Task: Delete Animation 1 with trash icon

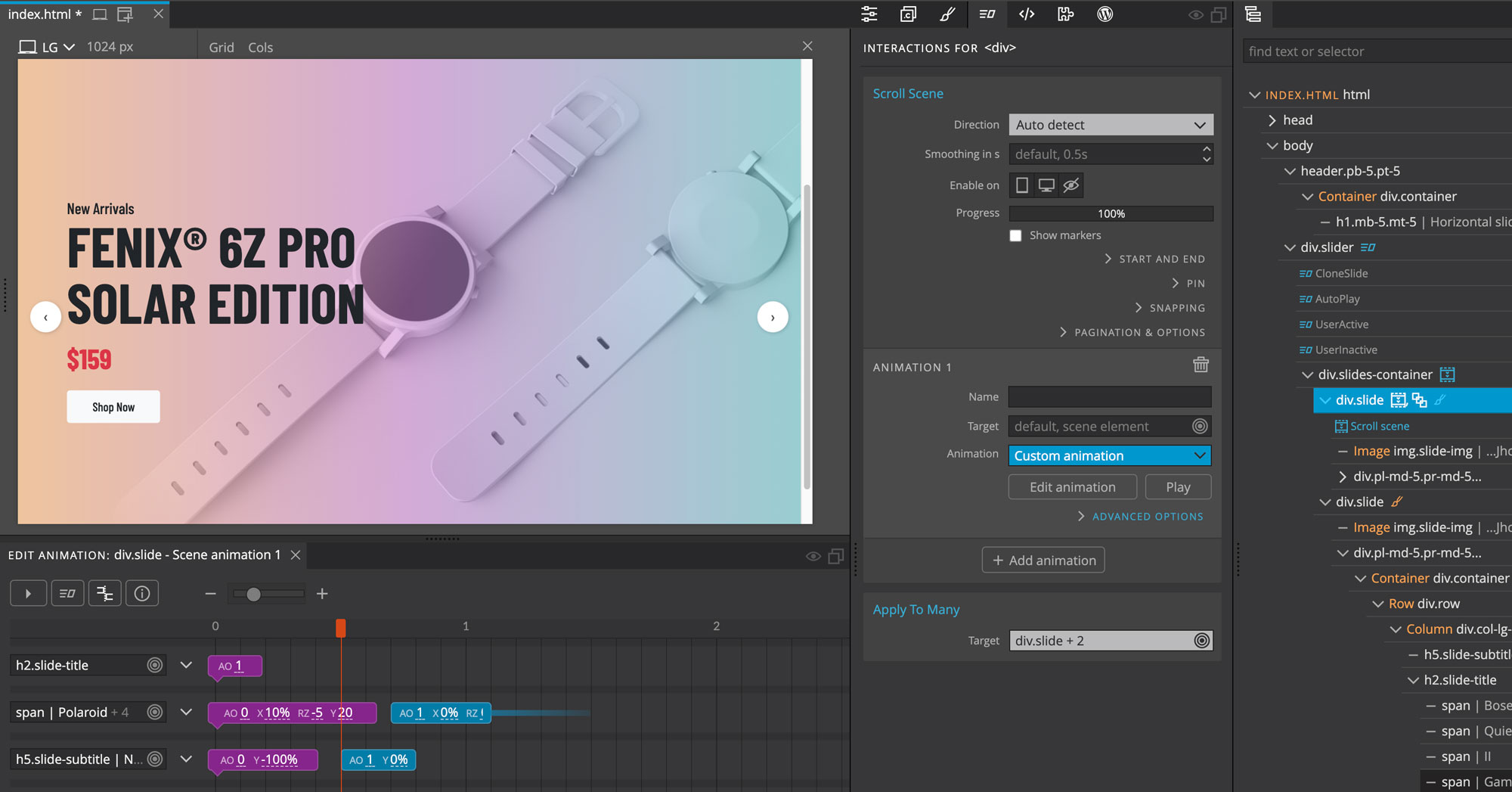Action: pyautogui.click(x=1201, y=365)
